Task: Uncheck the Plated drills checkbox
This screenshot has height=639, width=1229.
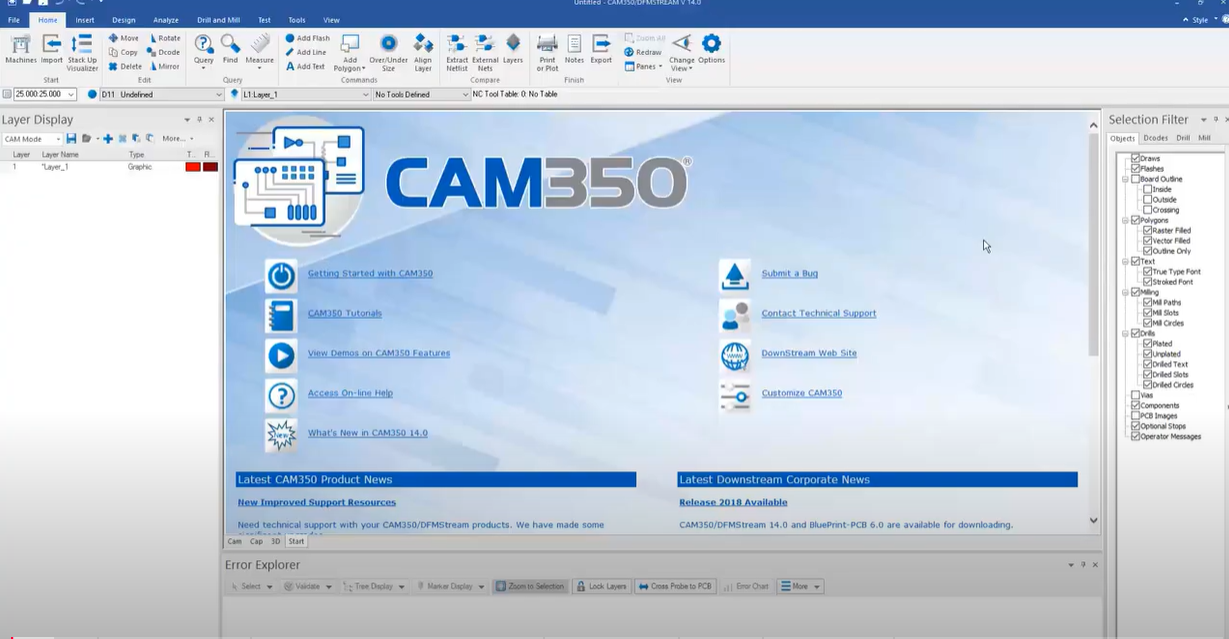Action: click(1148, 343)
